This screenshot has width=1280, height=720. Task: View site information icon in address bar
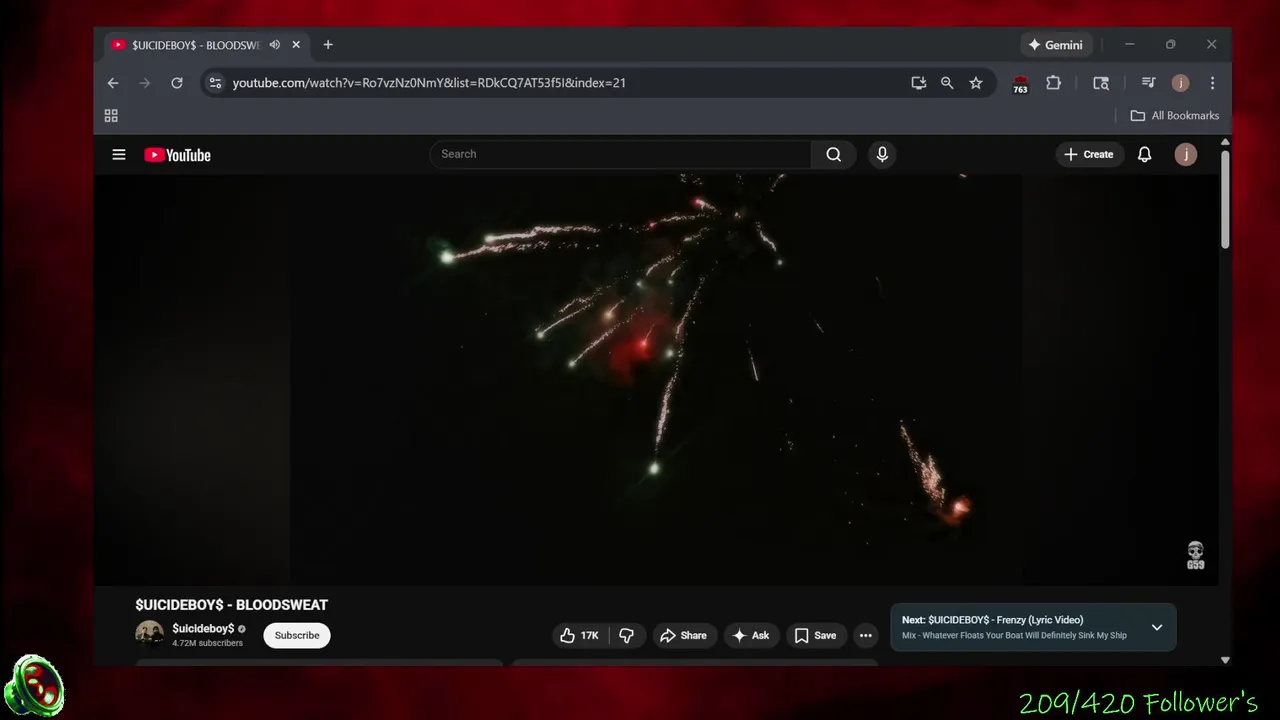[x=215, y=83]
